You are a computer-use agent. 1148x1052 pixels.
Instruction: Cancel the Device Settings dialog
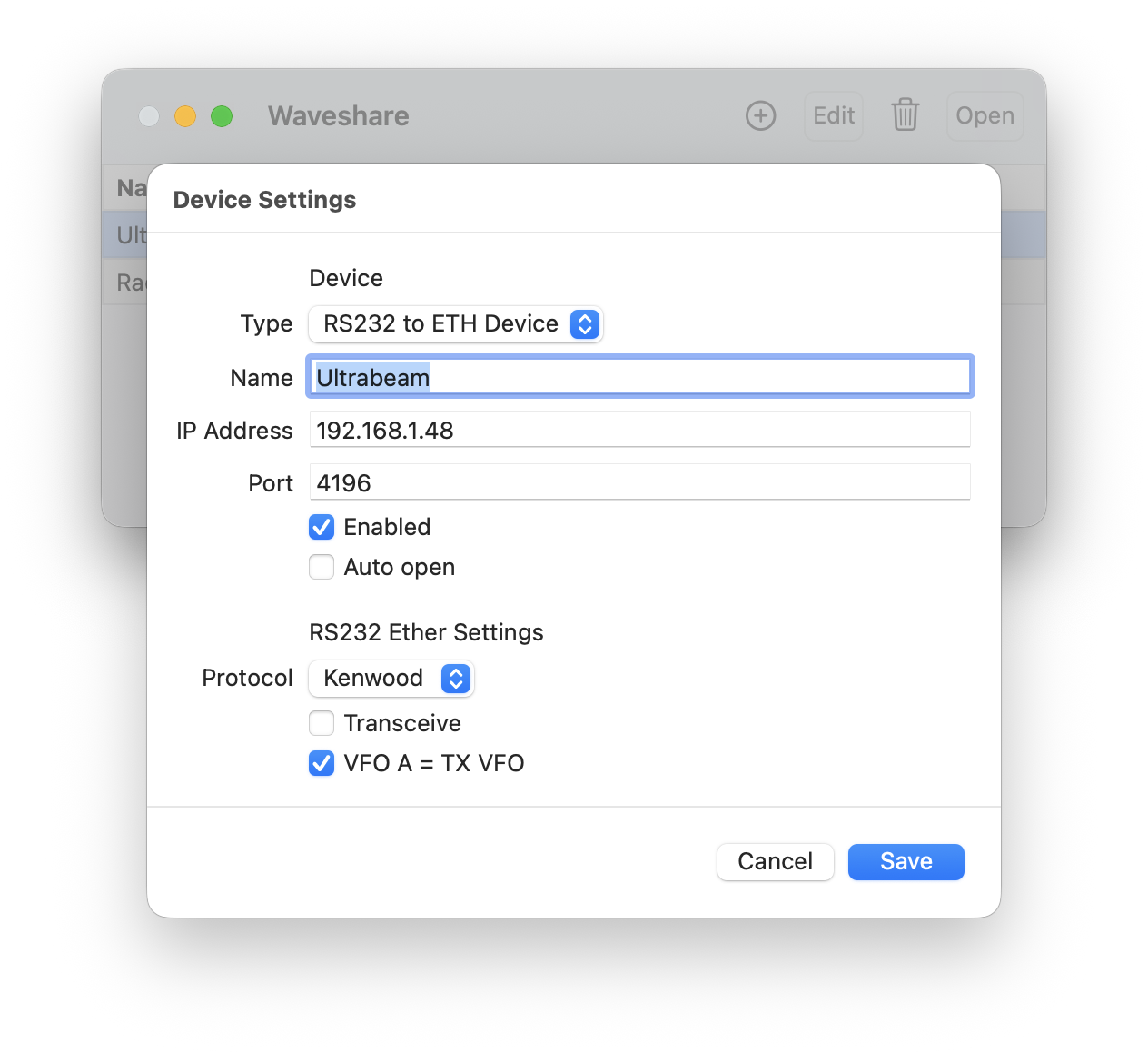[x=775, y=861]
